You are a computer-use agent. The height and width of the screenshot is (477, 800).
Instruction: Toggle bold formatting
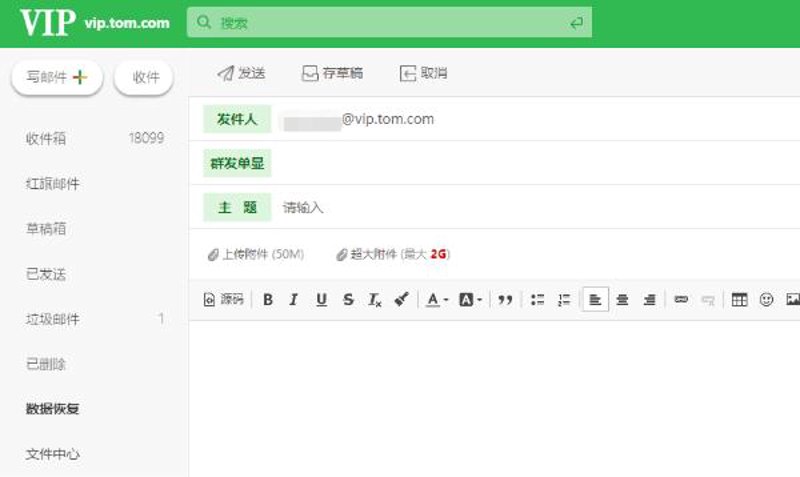tap(267, 299)
